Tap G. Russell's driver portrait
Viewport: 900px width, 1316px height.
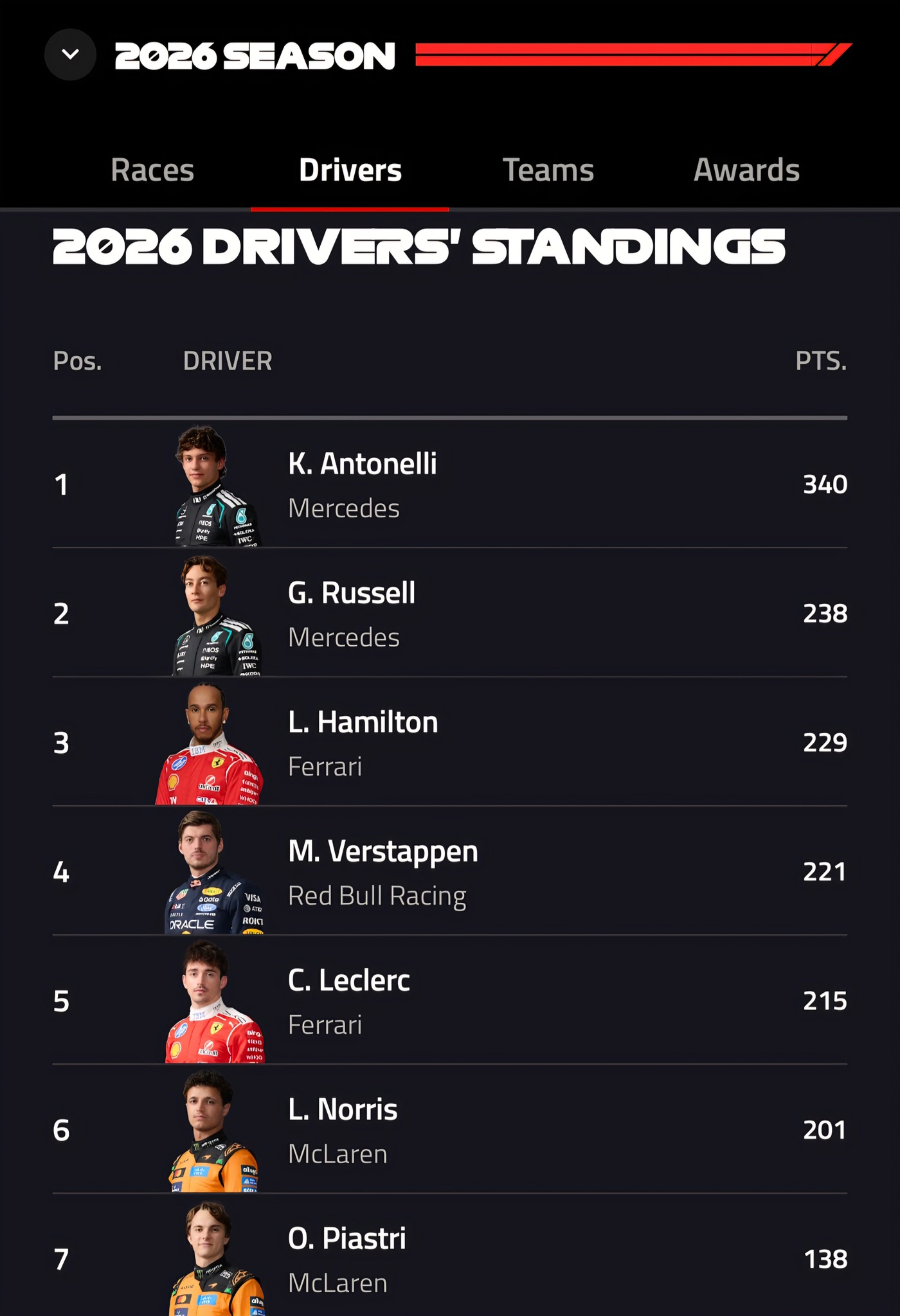[x=216, y=615]
